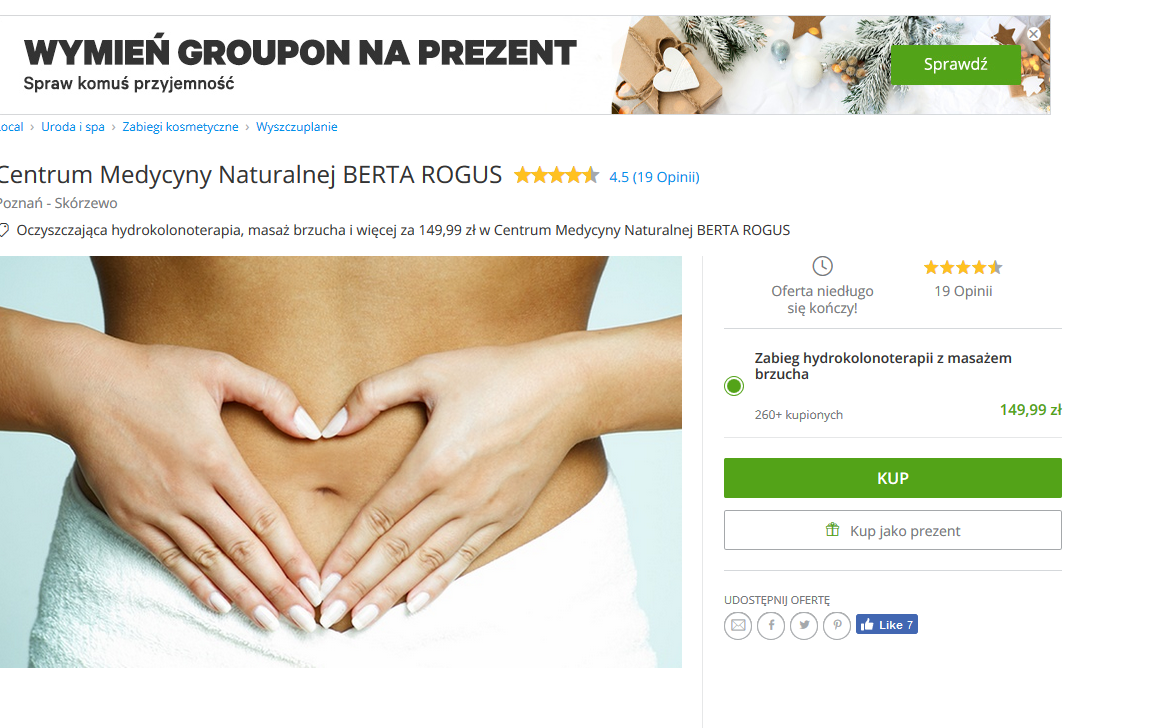1154x728 pixels.
Task: Open the Wyszczuplanie breadcrumb link
Action: (297, 127)
